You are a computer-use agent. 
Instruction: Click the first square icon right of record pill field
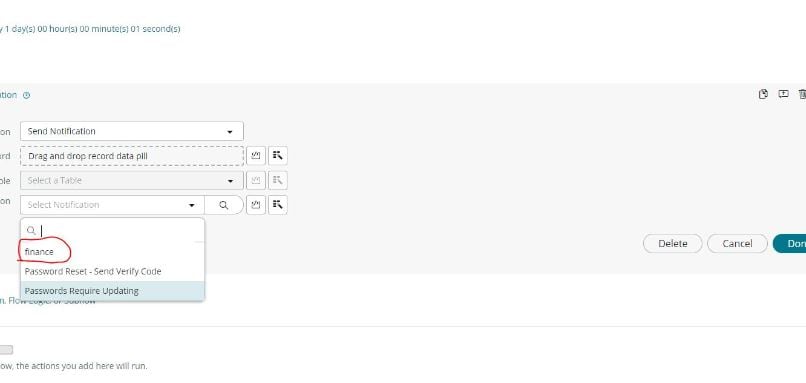pyautogui.click(x=256, y=156)
